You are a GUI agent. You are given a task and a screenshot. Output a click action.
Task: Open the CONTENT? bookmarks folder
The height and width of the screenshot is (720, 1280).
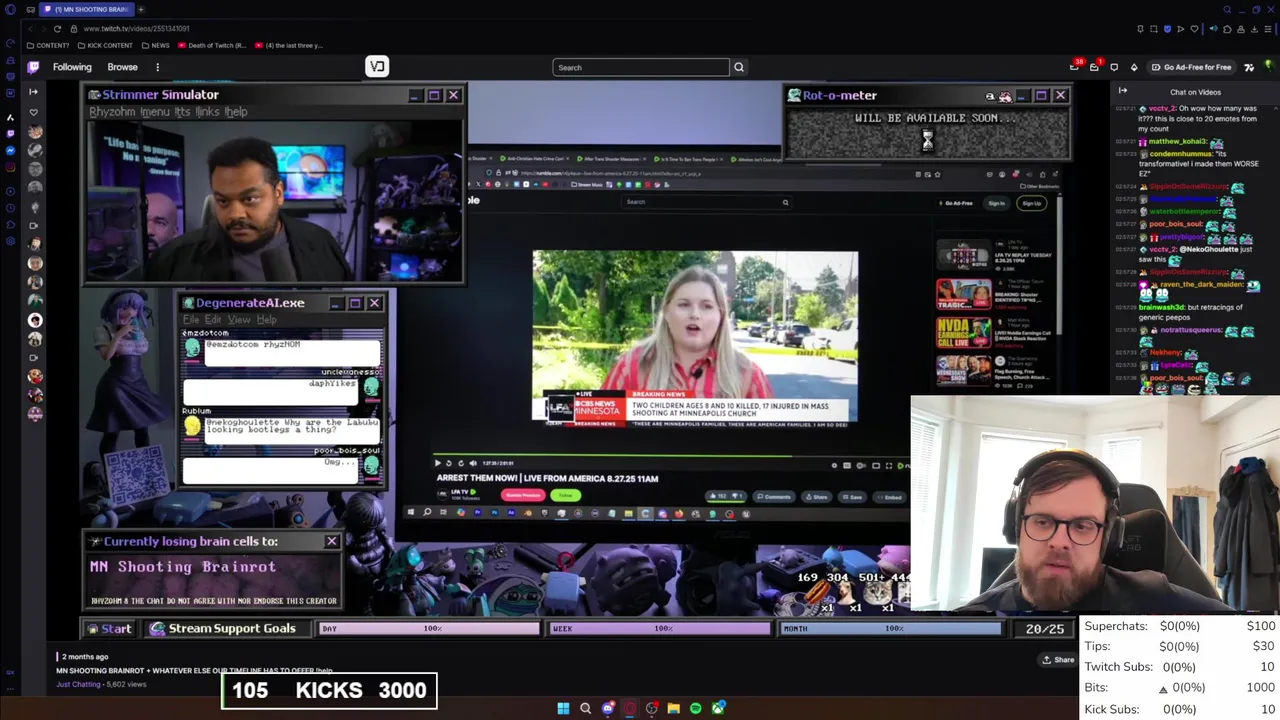48,45
